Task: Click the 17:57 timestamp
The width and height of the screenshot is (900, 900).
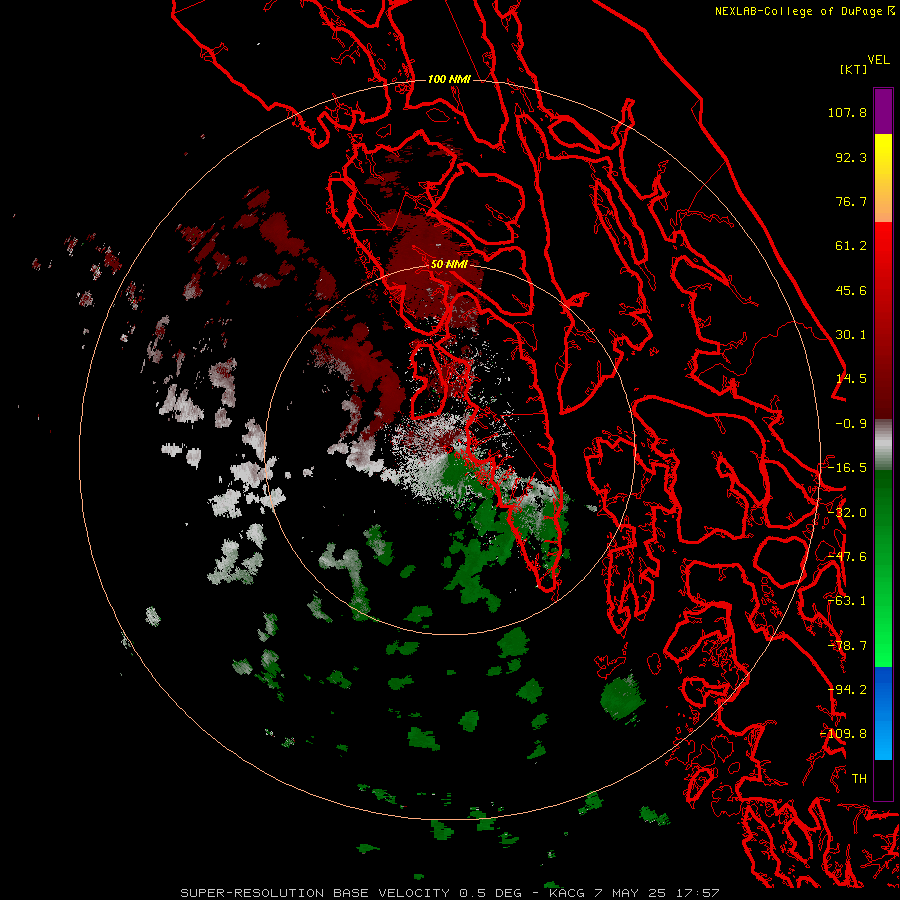Action: point(697,893)
